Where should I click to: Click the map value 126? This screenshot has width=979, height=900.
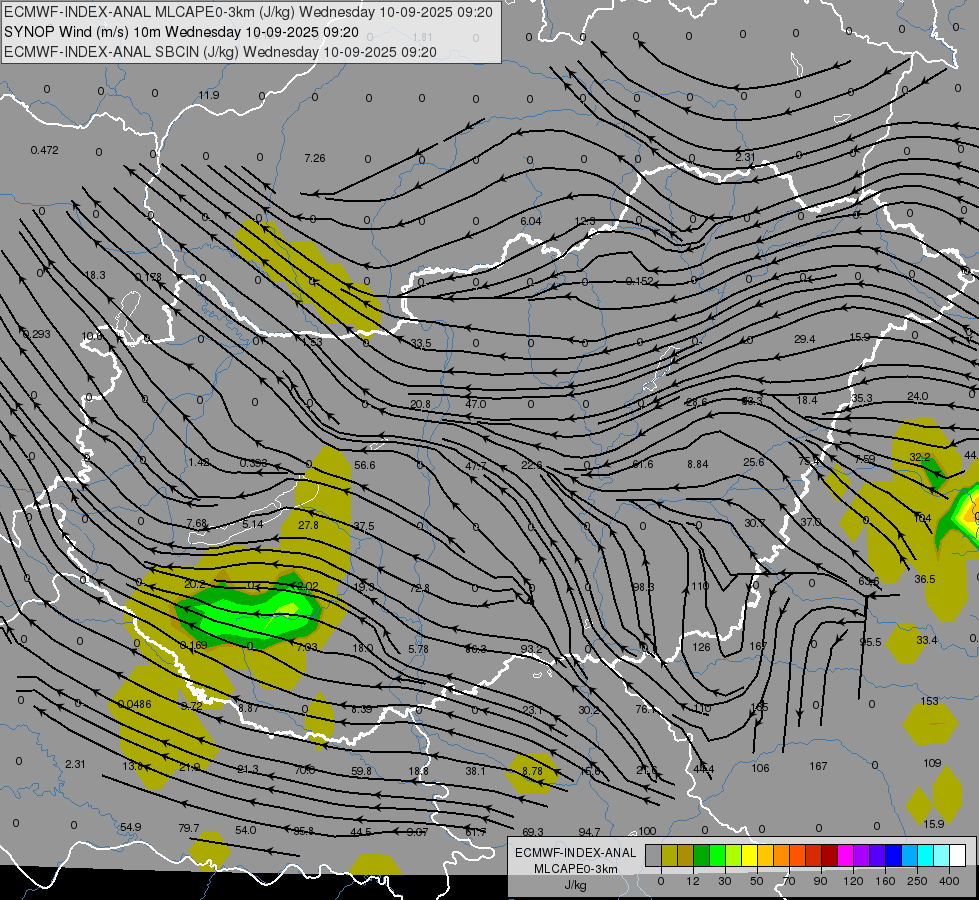[x=701, y=647]
